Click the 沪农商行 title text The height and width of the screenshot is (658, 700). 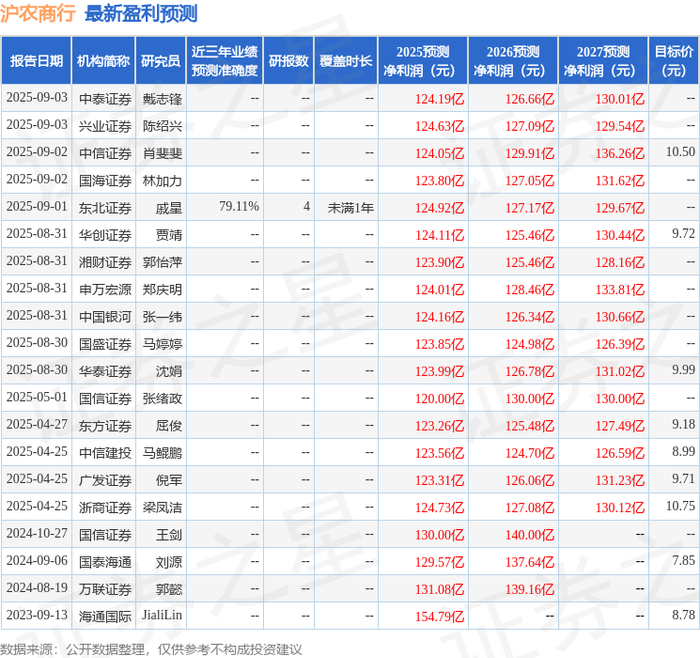coord(38,13)
